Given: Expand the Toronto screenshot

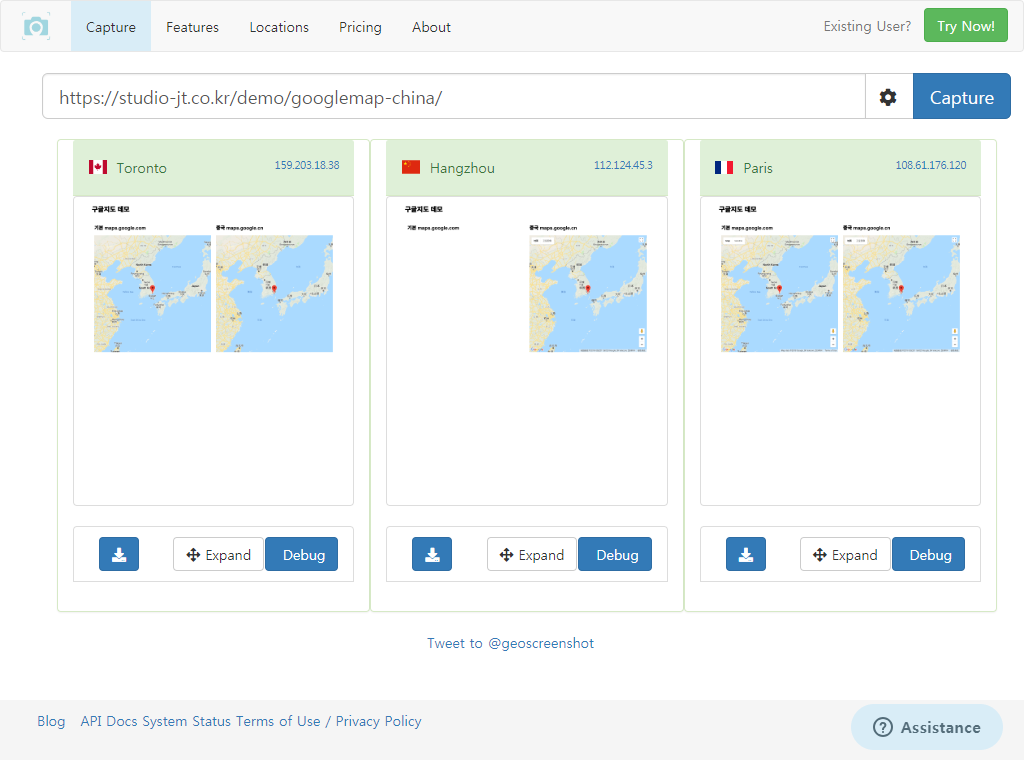Looking at the screenshot, I should click(218, 554).
